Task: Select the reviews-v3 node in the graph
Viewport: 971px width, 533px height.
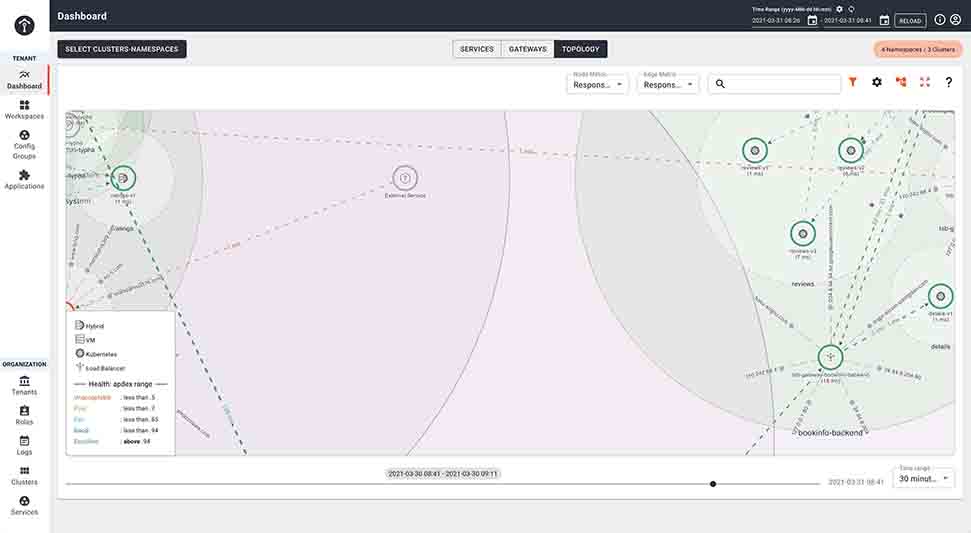Action: (x=803, y=234)
